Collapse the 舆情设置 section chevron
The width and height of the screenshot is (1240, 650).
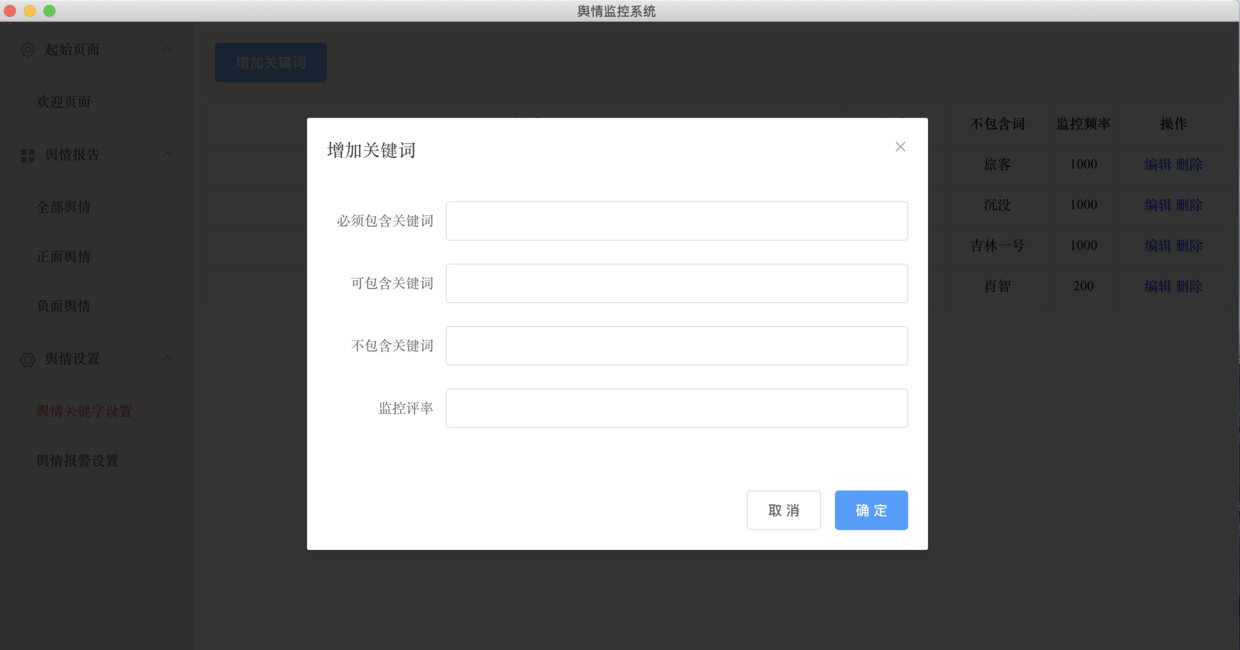pos(167,359)
